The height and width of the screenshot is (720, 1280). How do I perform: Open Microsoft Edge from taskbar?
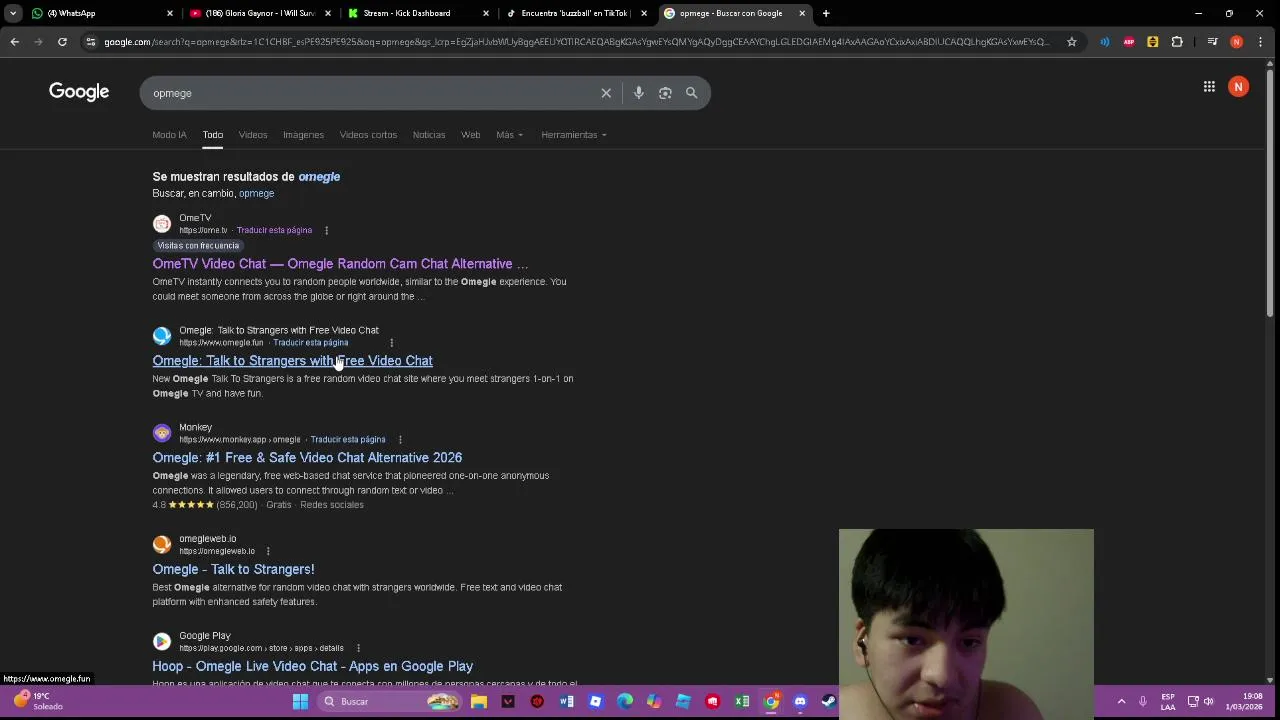point(625,701)
